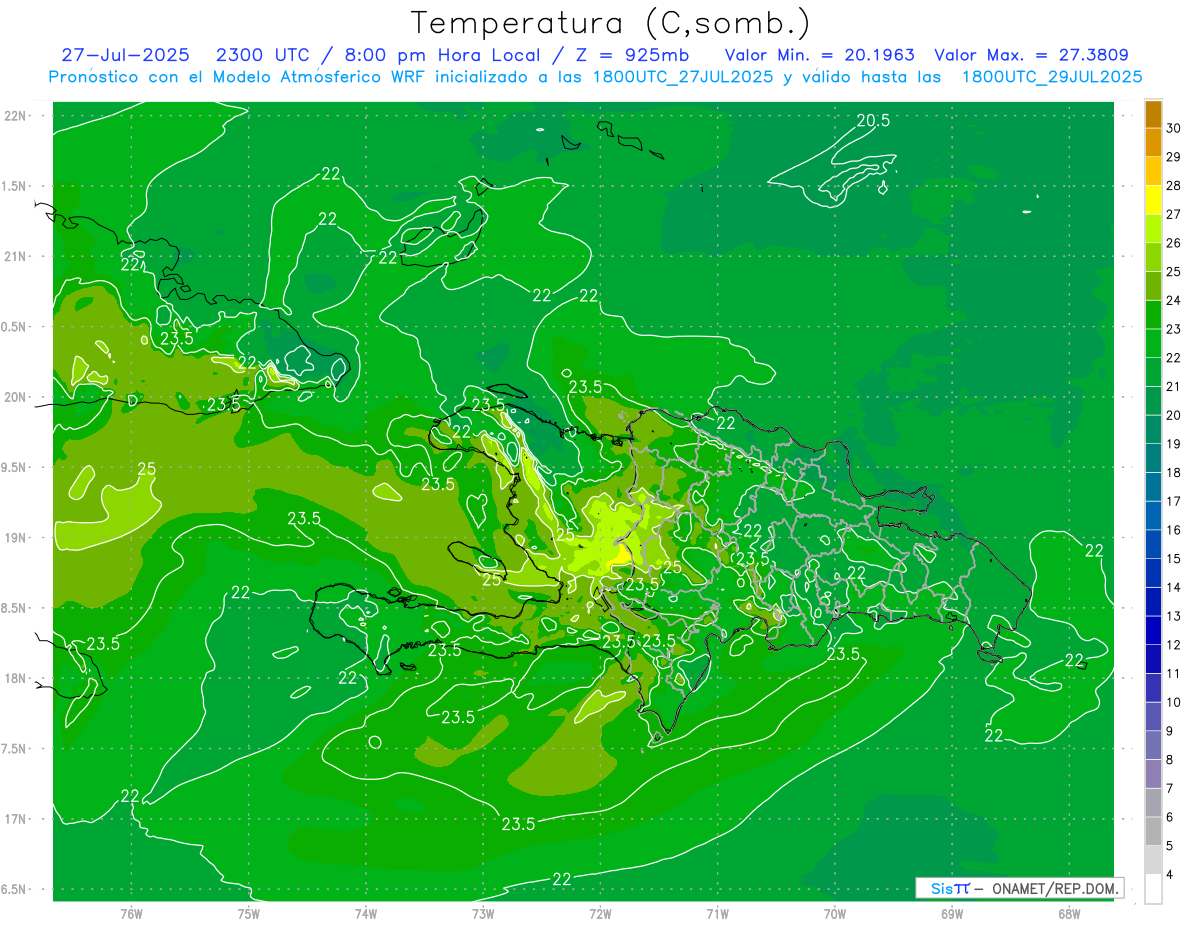Screen dimensions: 1200x927
Task: Click the "Valor Max. = 27.3809" value
Action: coord(1031,55)
